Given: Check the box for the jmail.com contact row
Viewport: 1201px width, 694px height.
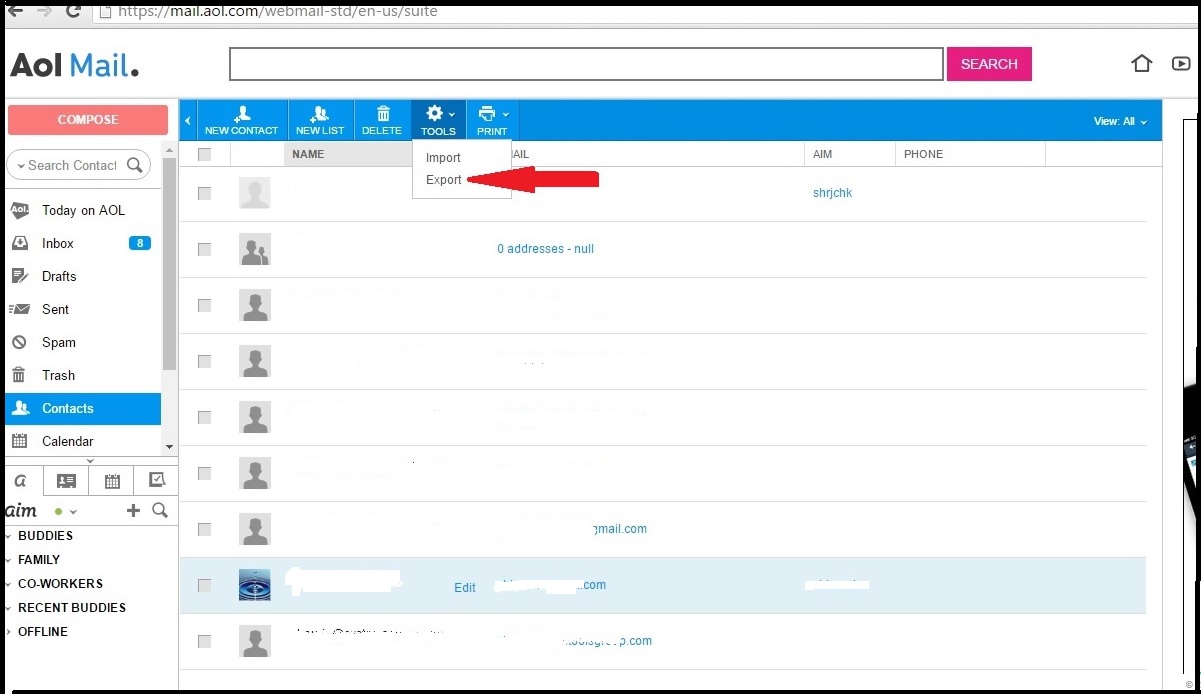Looking at the screenshot, I should coord(205,529).
